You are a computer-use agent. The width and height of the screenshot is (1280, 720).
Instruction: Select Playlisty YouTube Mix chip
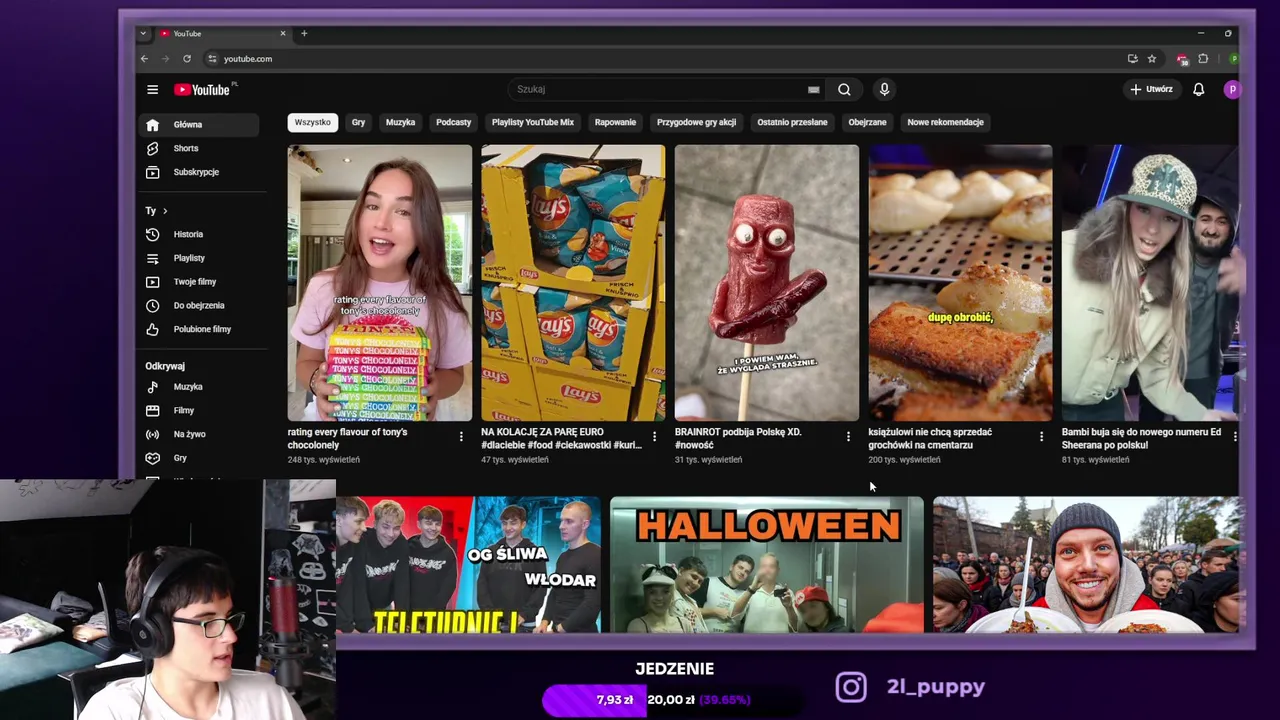pos(533,123)
